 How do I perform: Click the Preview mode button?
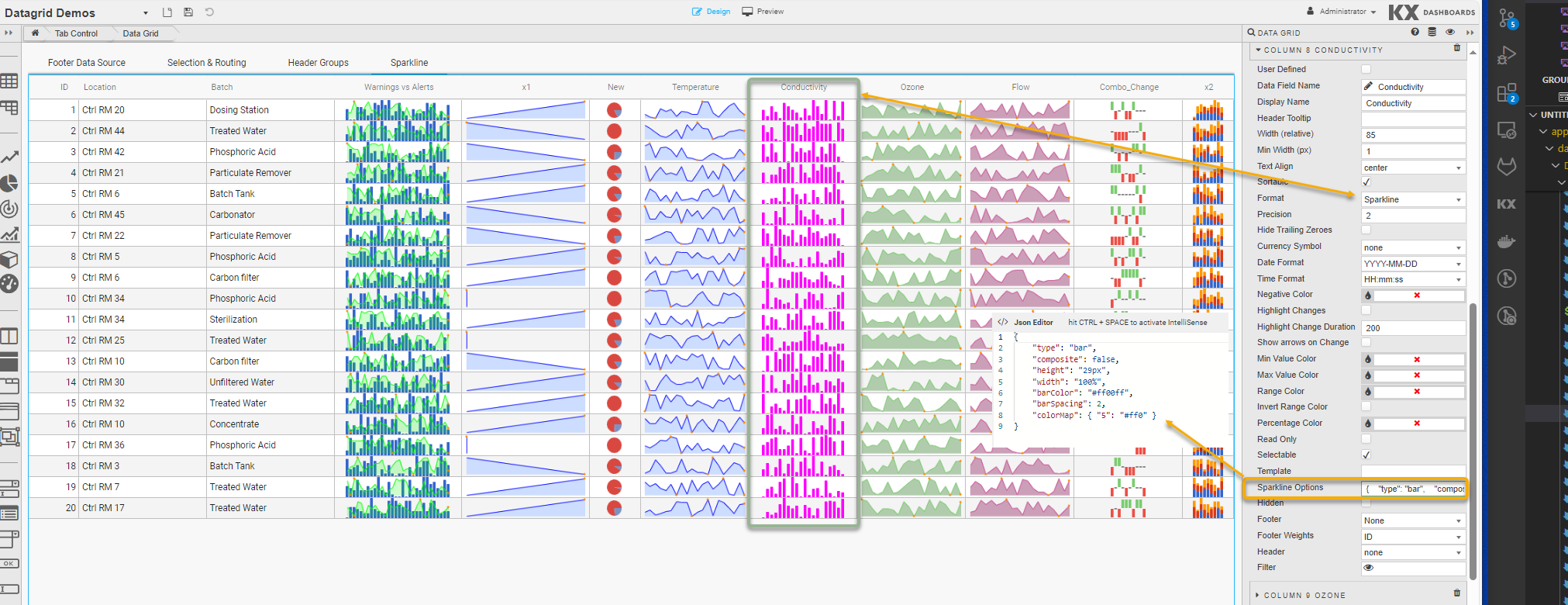pos(763,12)
